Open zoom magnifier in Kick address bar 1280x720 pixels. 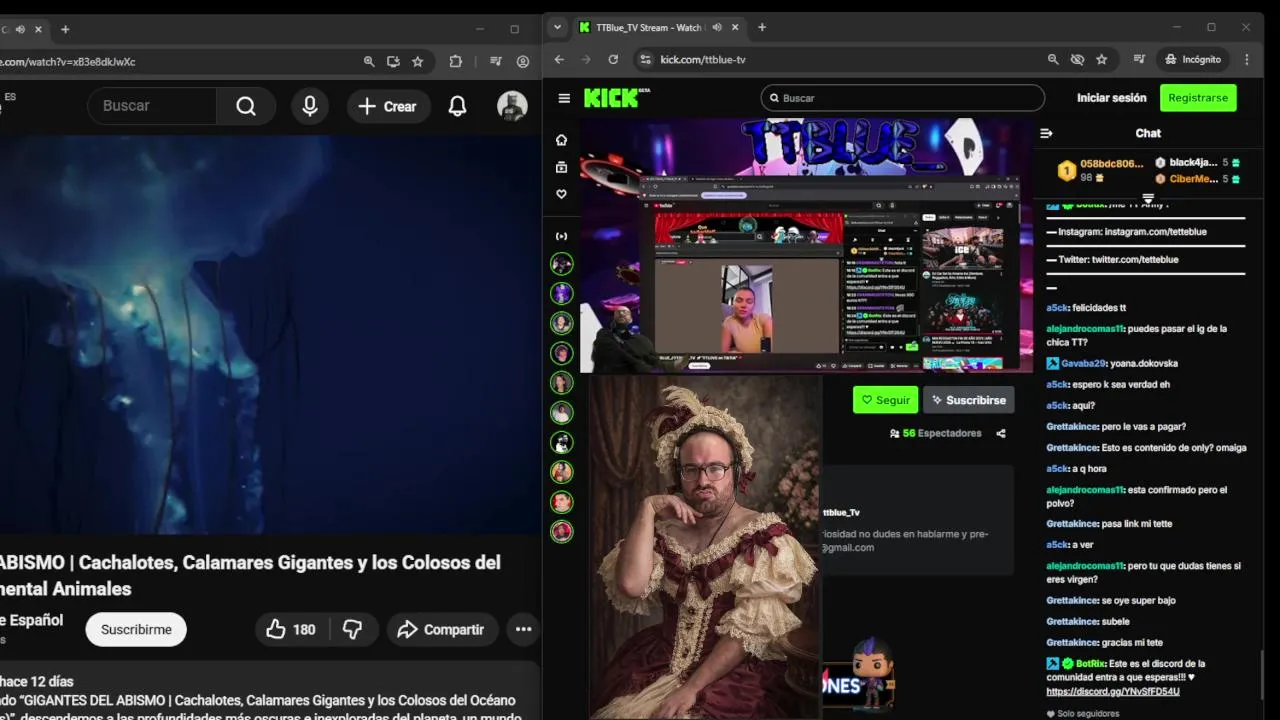(x=1053, y=59)
